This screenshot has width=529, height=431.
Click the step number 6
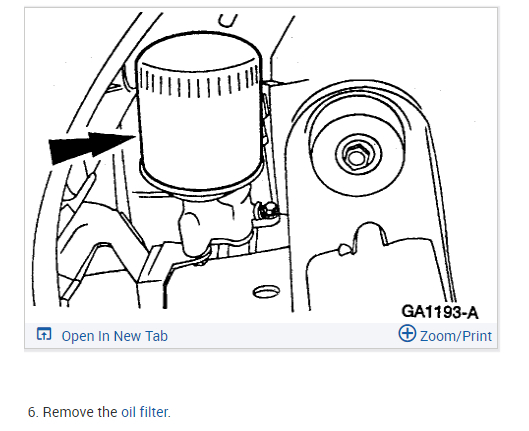[33, 412]
